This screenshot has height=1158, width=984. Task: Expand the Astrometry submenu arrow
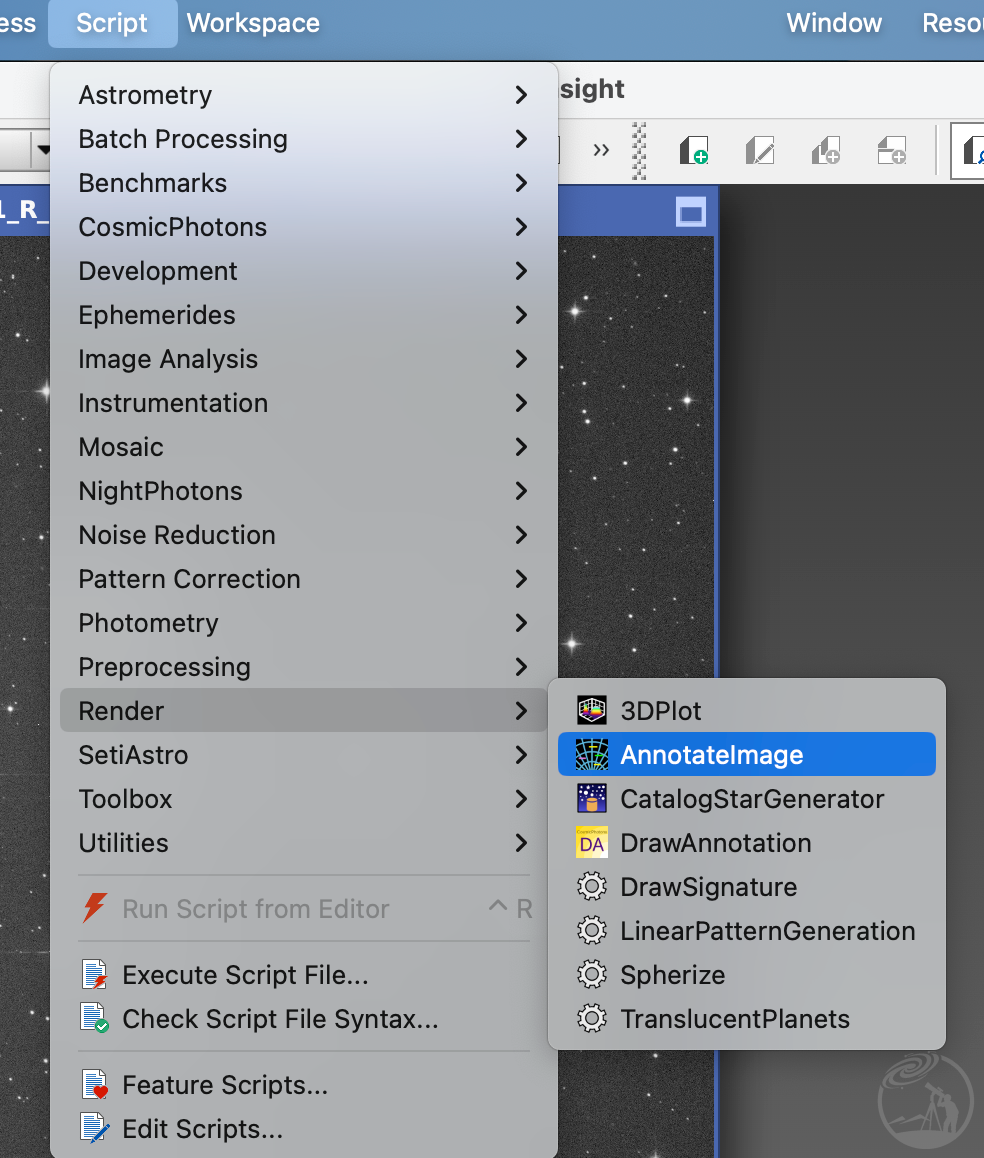521,95
